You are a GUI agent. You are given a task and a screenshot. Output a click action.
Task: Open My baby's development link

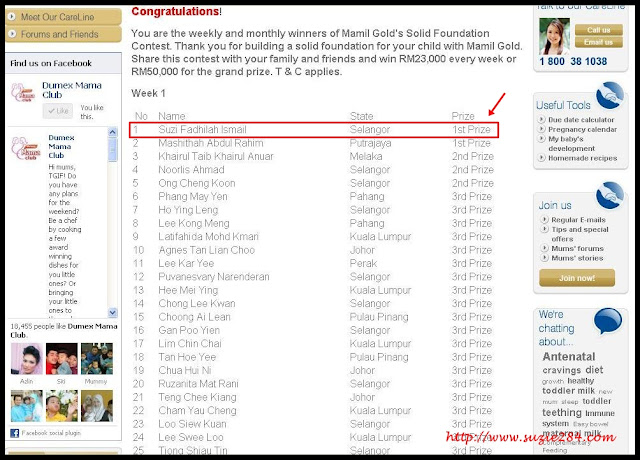point(571,144)
